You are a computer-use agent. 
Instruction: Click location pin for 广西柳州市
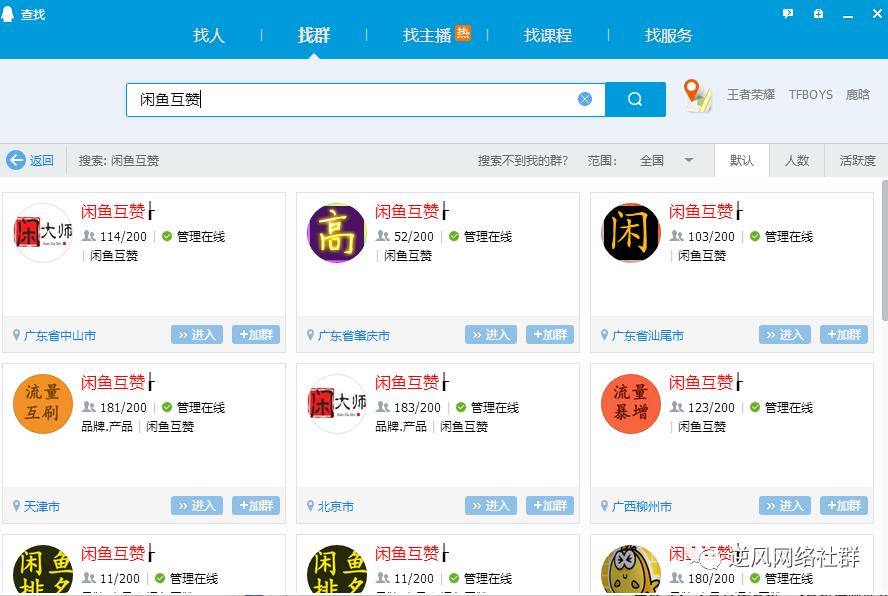(604, 506)
